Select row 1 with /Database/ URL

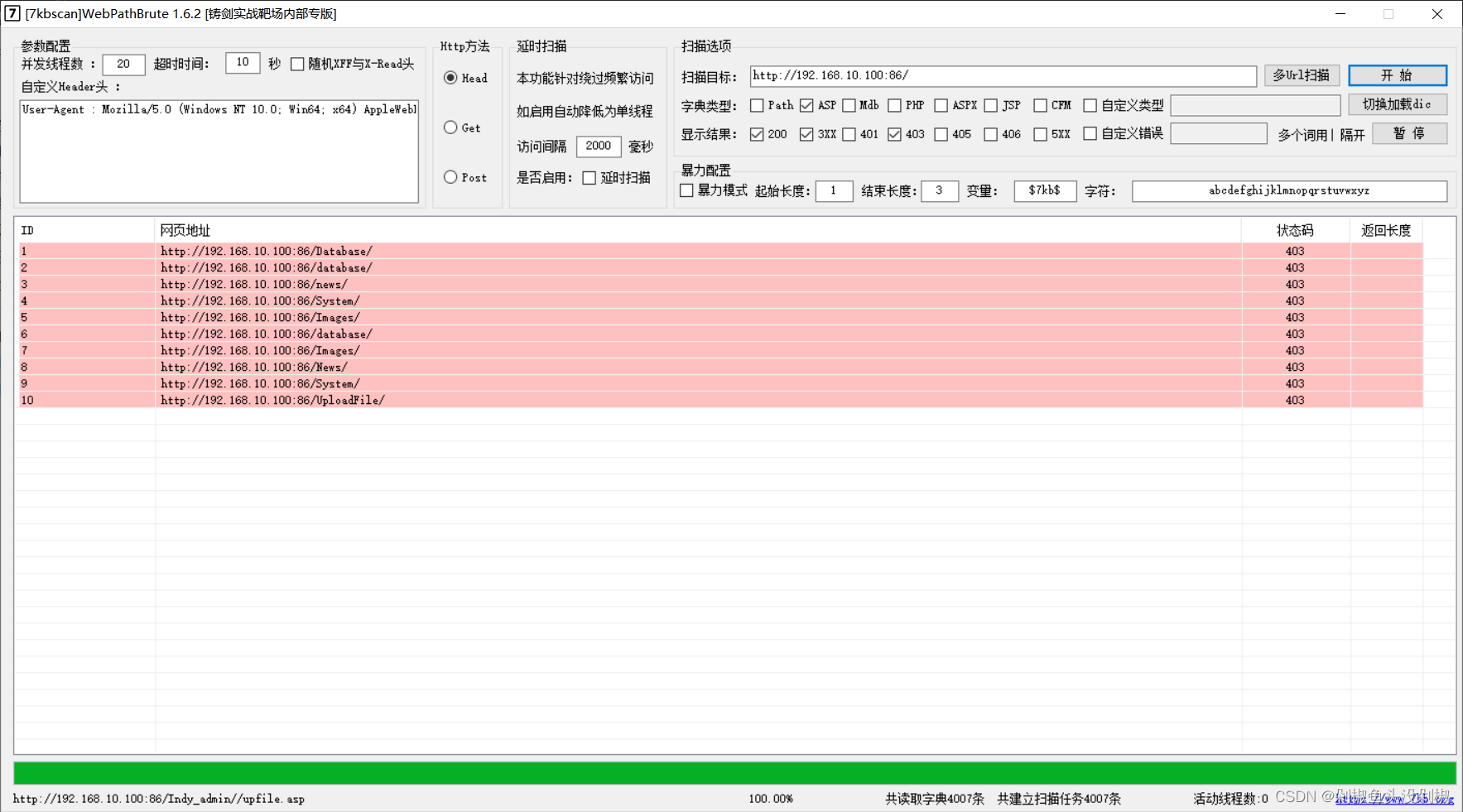(720, 251)
